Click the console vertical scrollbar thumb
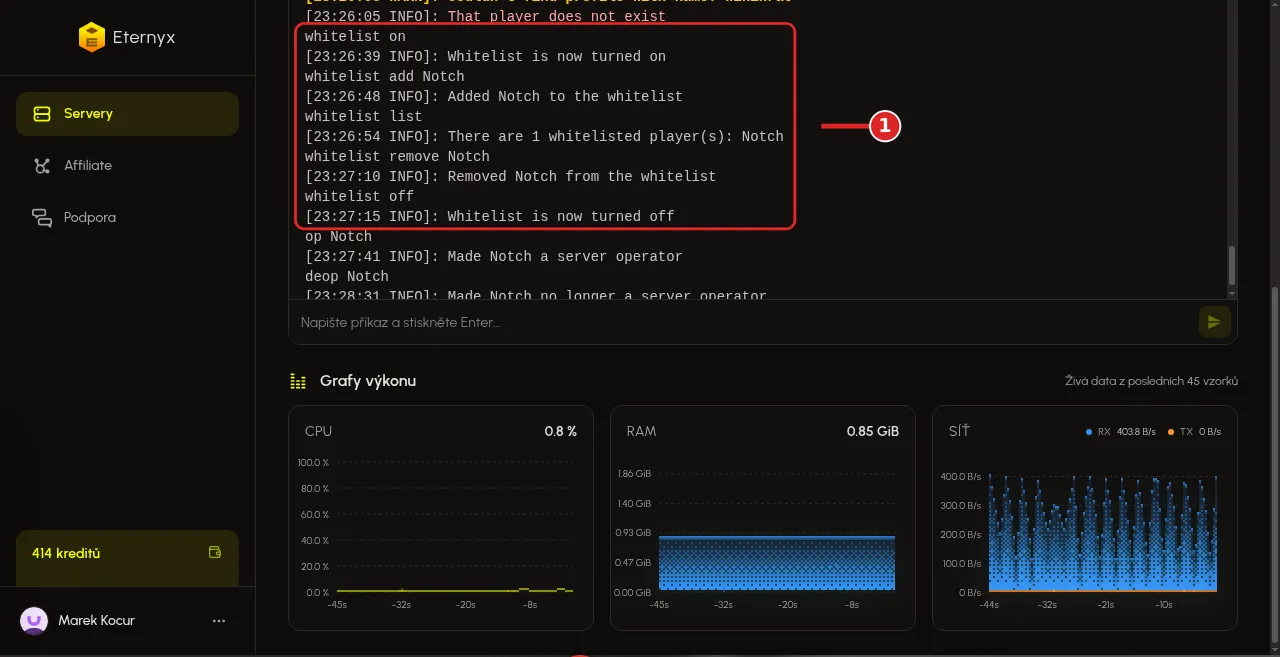Screen dimensions: 1280x657 pos(1232,267)
